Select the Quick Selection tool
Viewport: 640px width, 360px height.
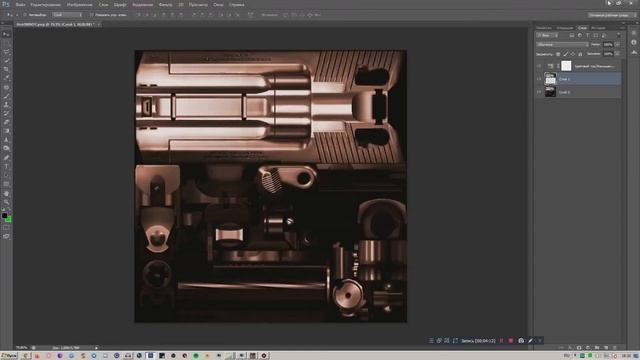6,60
